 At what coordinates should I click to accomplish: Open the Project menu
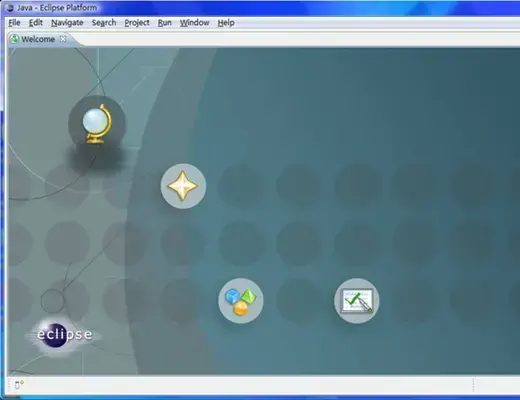click(137, 23)
